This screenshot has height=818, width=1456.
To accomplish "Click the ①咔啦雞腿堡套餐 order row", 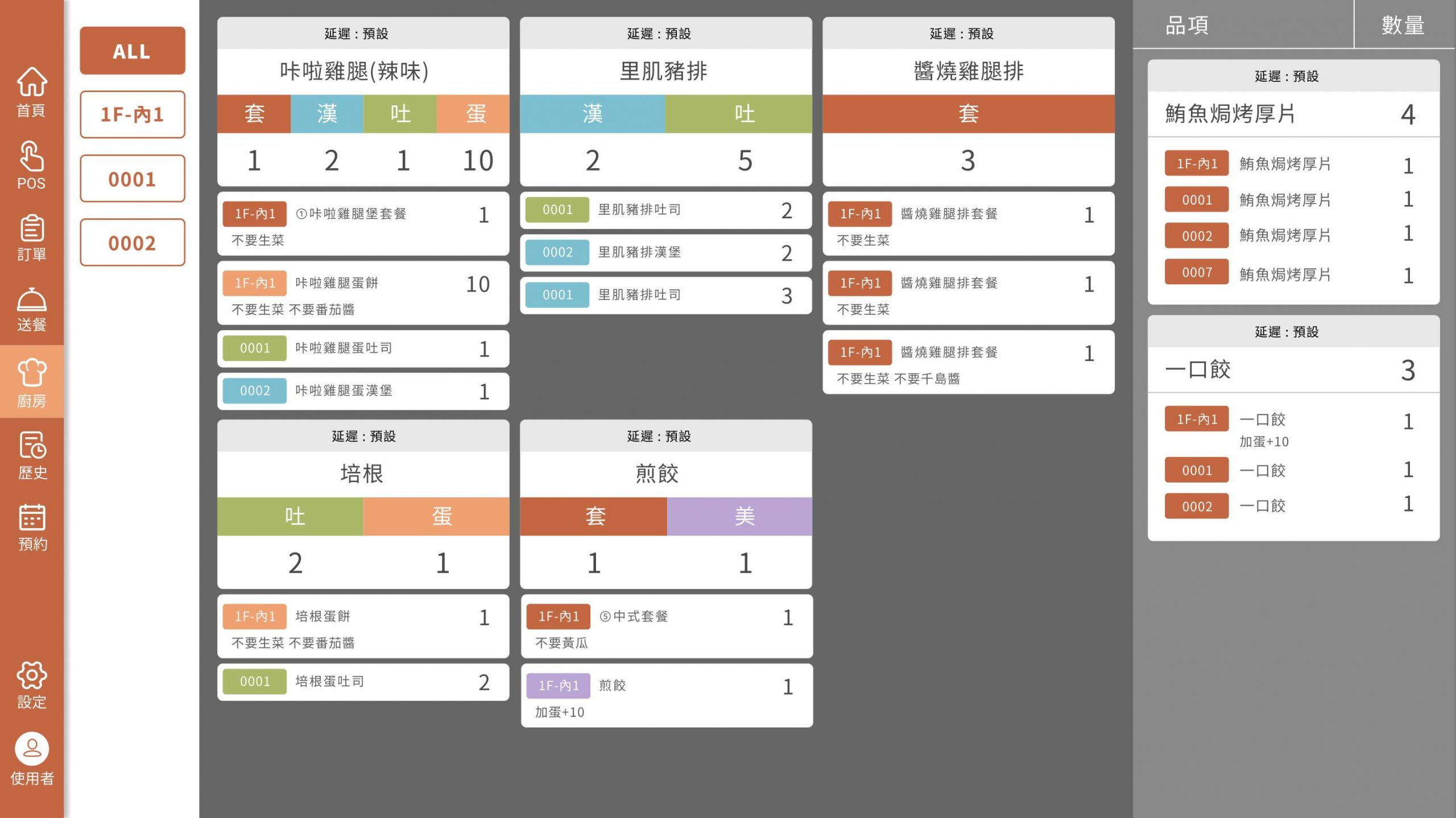I will (x=363, y=224).
